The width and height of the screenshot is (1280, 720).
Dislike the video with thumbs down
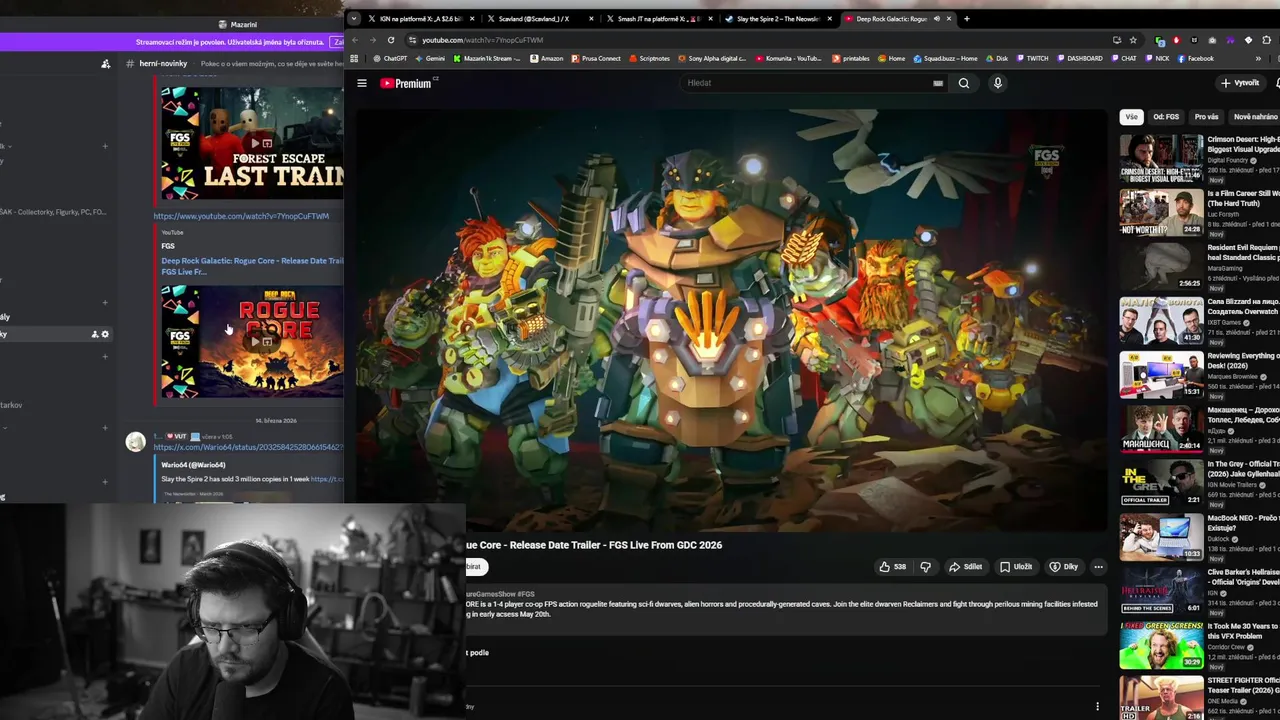click(x=925, y=566)
